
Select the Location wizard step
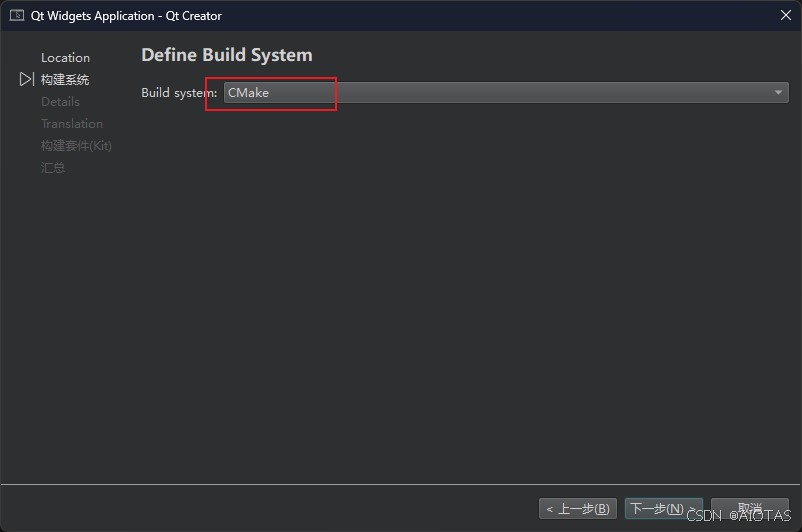coord(65,58)
